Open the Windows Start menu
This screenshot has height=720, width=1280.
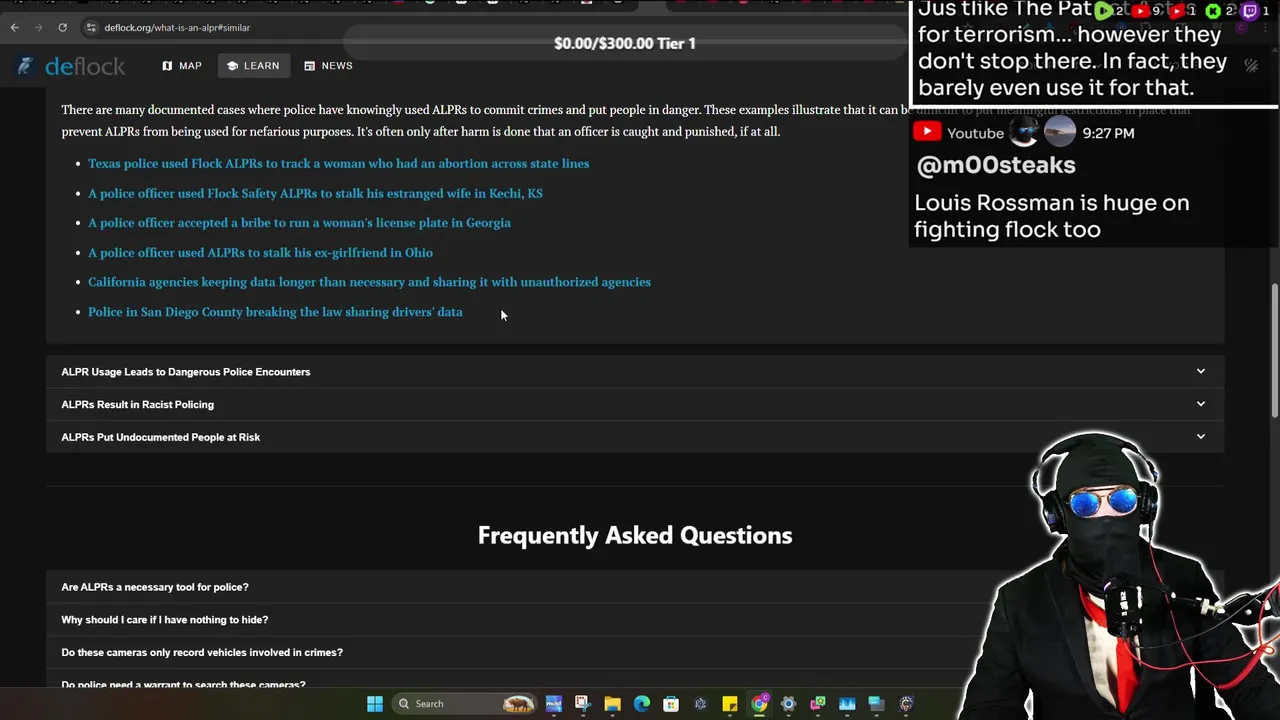pos(375,704)
